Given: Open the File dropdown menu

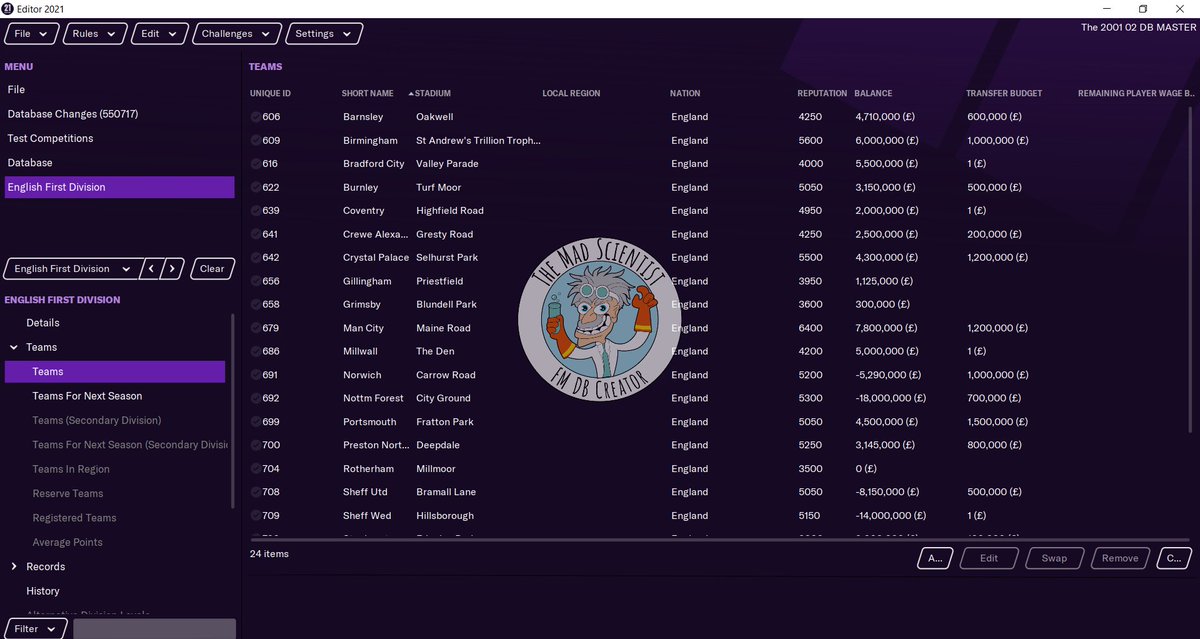Looking at the screenshot, I should 31,34.
